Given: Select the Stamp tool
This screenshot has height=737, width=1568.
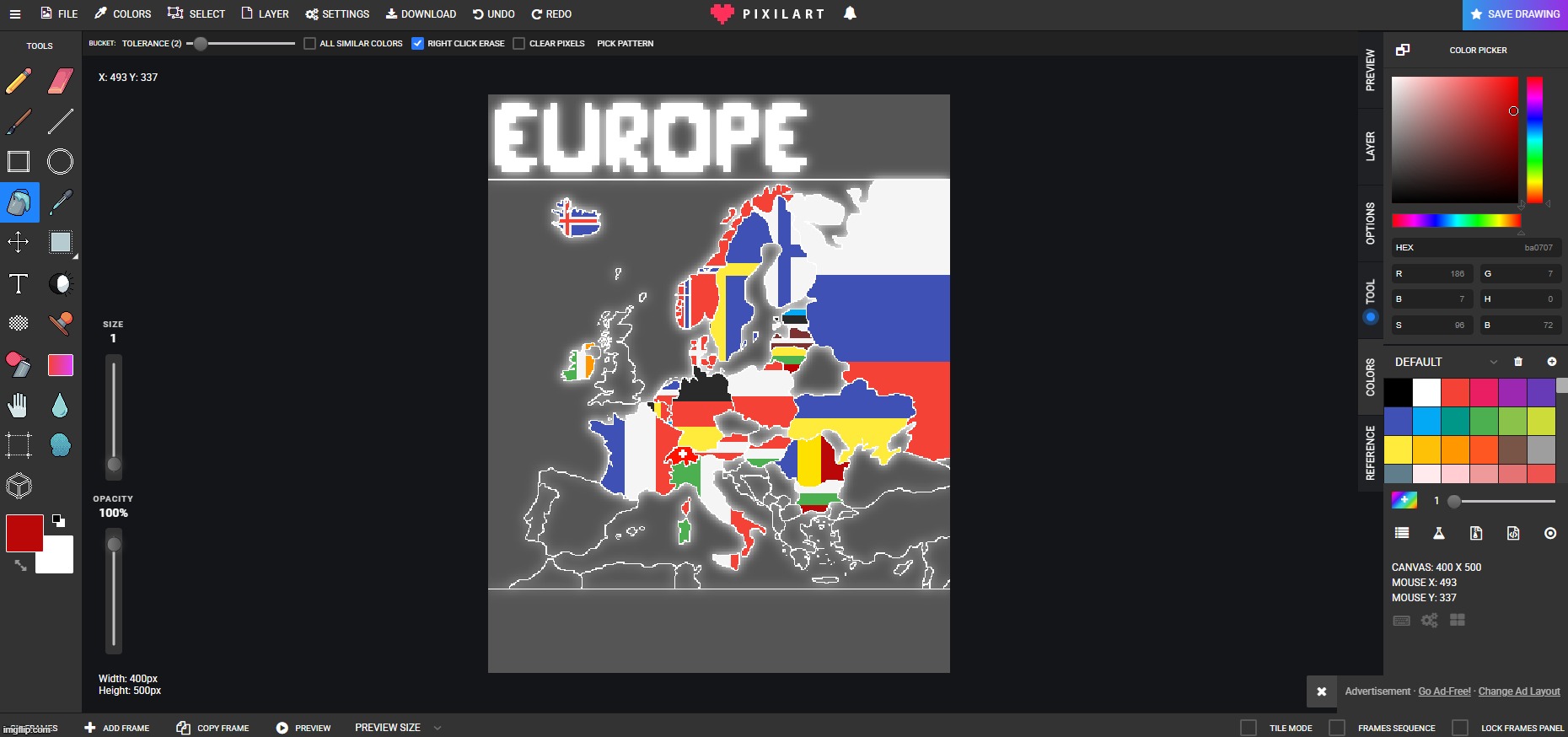Looking at the screenshot, I should point(61,243).
